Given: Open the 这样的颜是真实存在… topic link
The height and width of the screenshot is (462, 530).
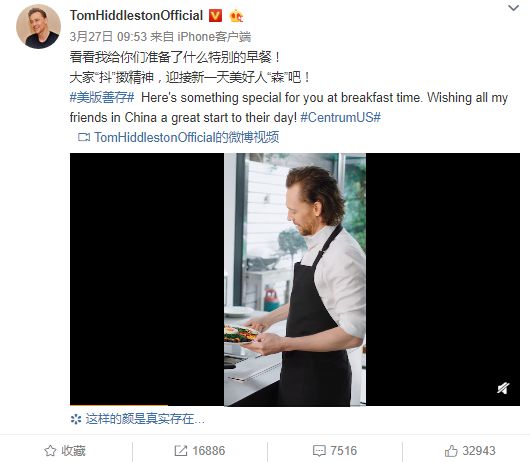Looking at the screenshot, I should click(145, 419).
